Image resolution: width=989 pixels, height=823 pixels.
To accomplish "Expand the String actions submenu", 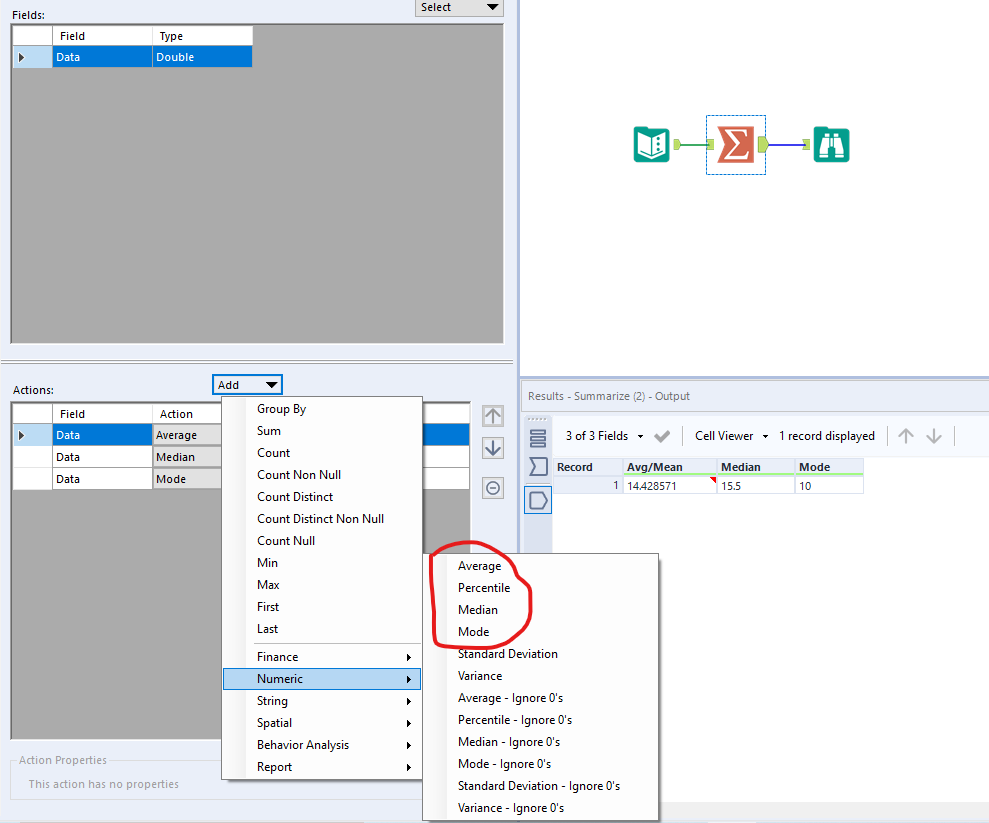I will tap(273, 701).
